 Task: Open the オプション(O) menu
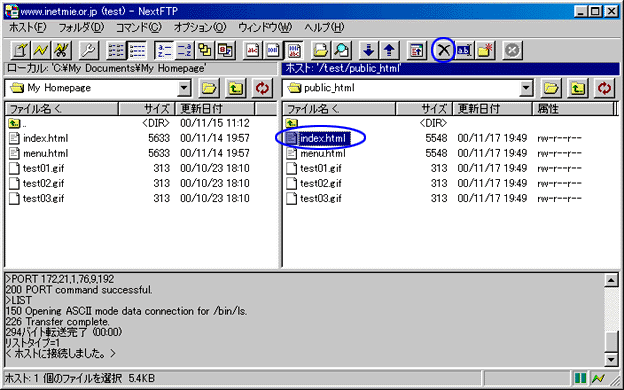[x=200, y=27]
